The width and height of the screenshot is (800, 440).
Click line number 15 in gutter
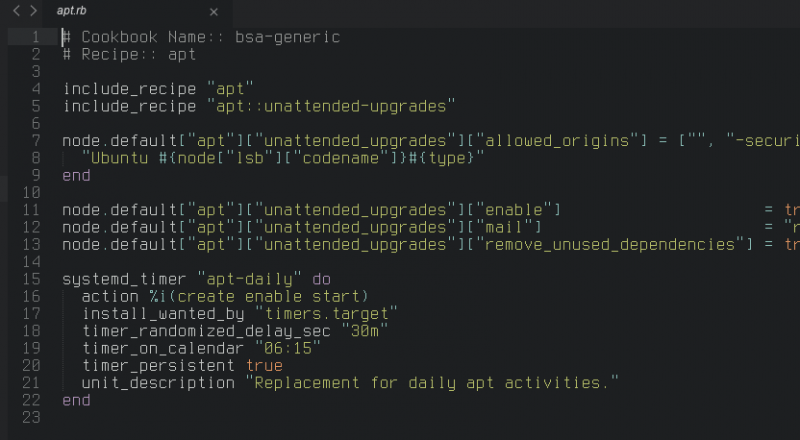tap(31, 279)
